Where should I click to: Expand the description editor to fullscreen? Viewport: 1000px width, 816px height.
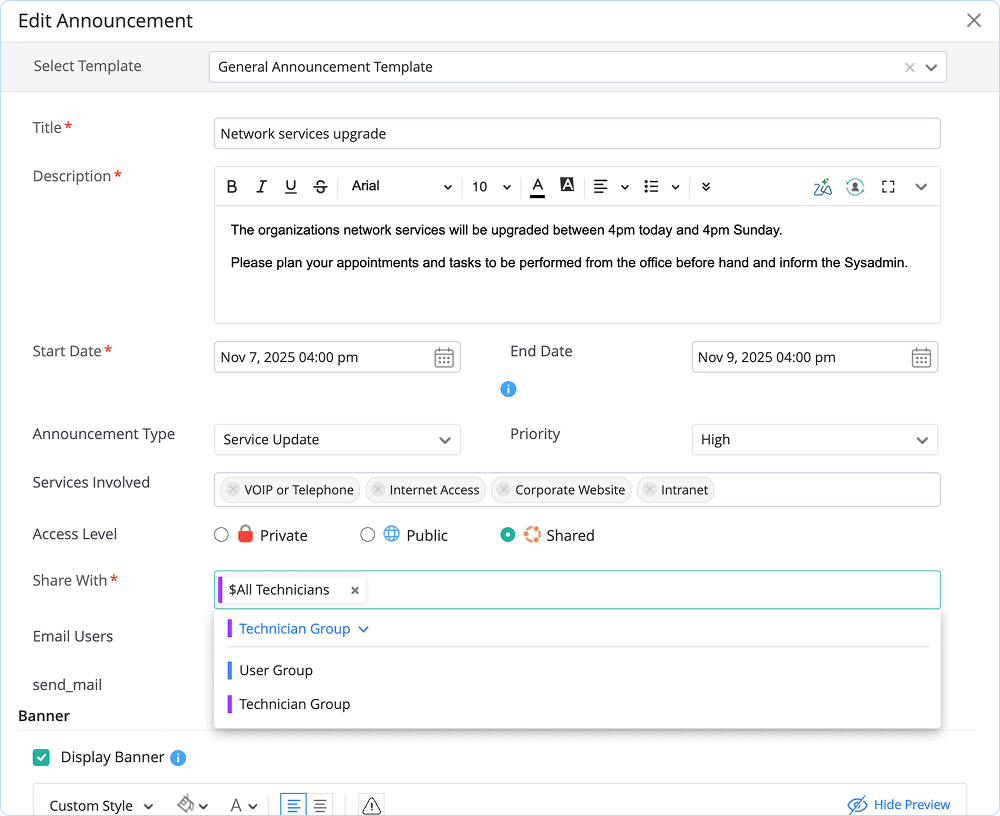[x=888, y=186]
